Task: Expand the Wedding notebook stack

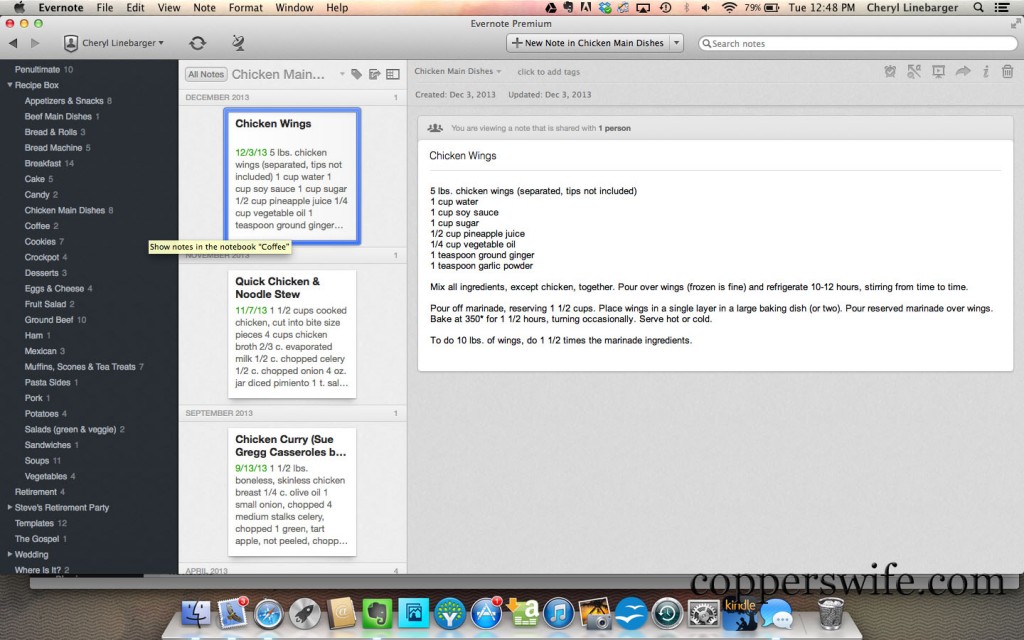Action: [10, 554]
